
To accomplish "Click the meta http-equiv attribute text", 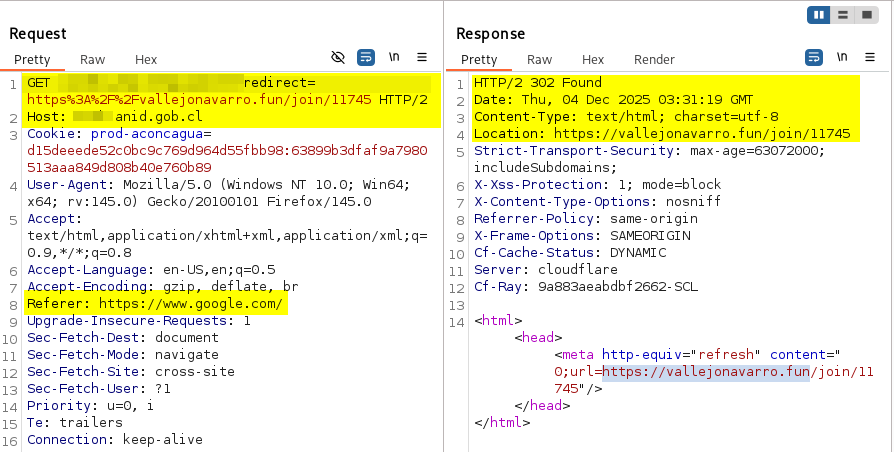I will tap(641, 355).
